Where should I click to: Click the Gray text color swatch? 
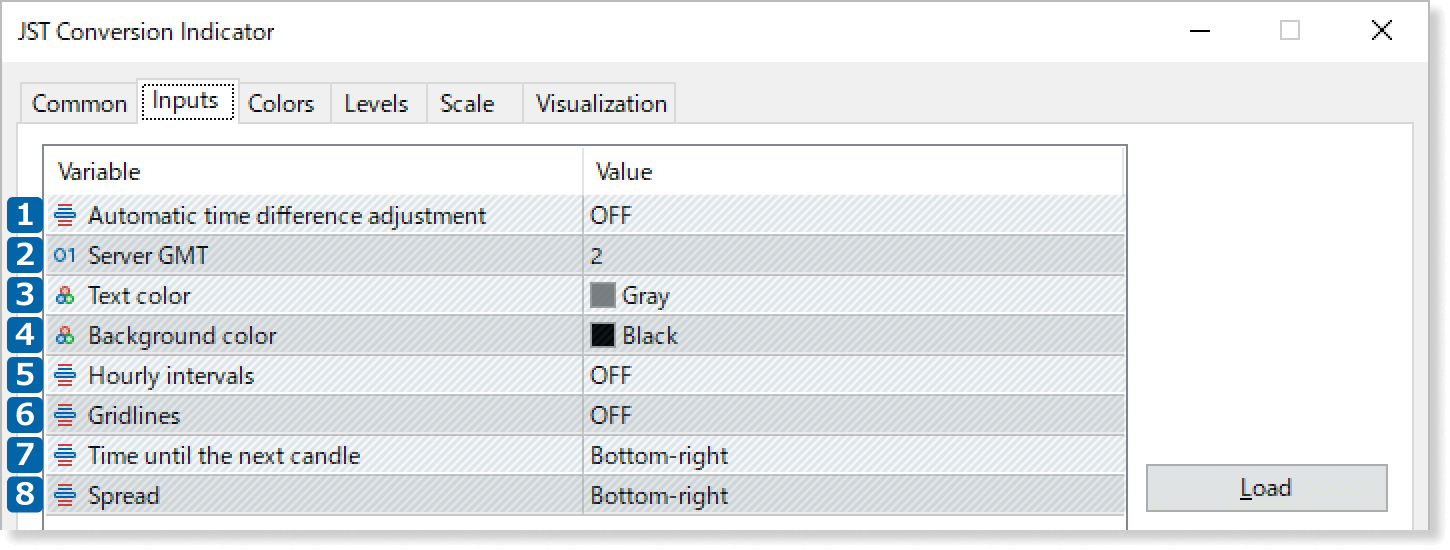tap(603, 296)
